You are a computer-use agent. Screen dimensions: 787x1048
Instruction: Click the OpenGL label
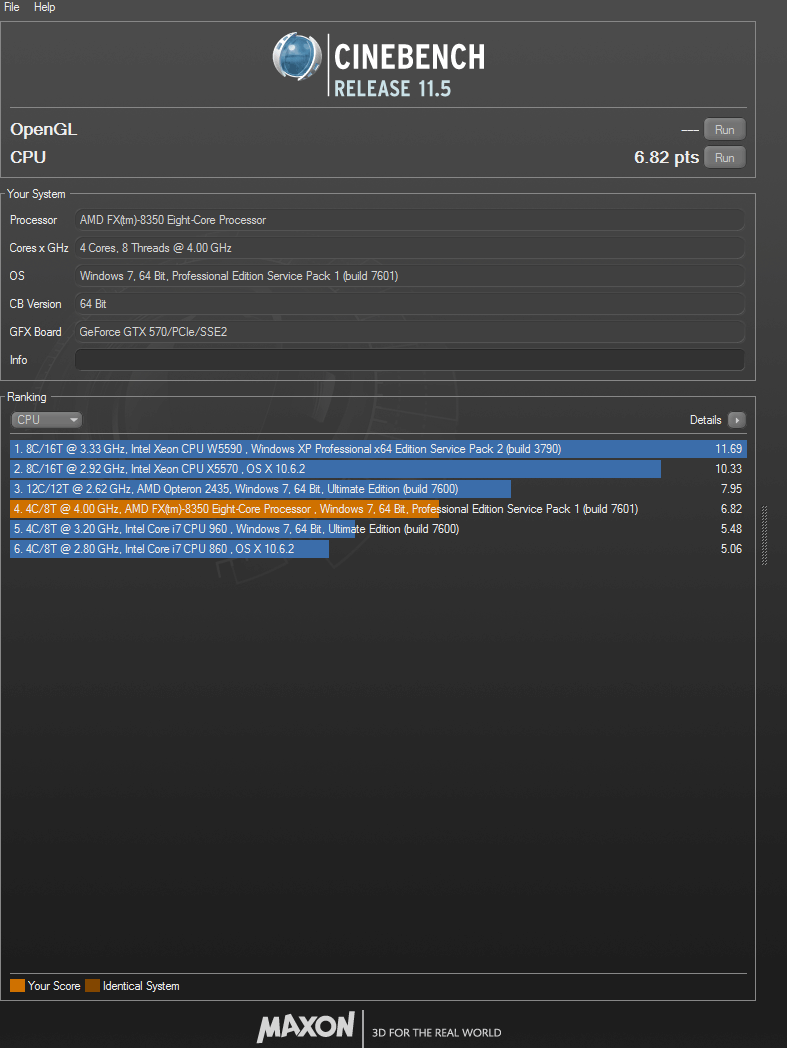click(43, 130)
